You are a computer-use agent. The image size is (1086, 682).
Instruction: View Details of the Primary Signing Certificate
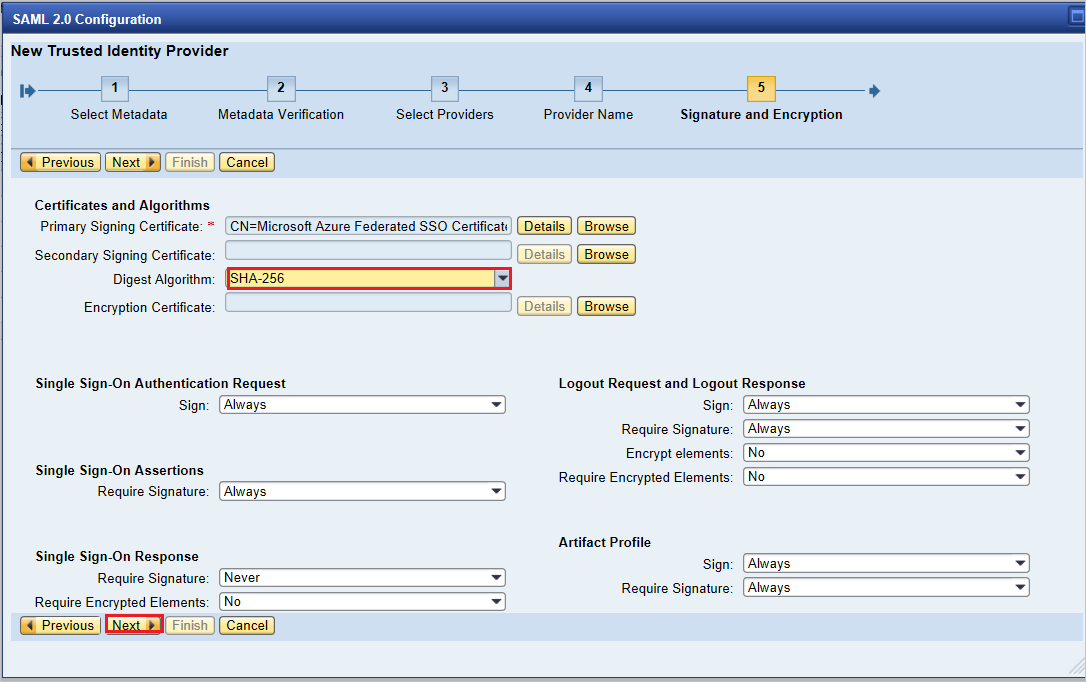tap(544, 225)
